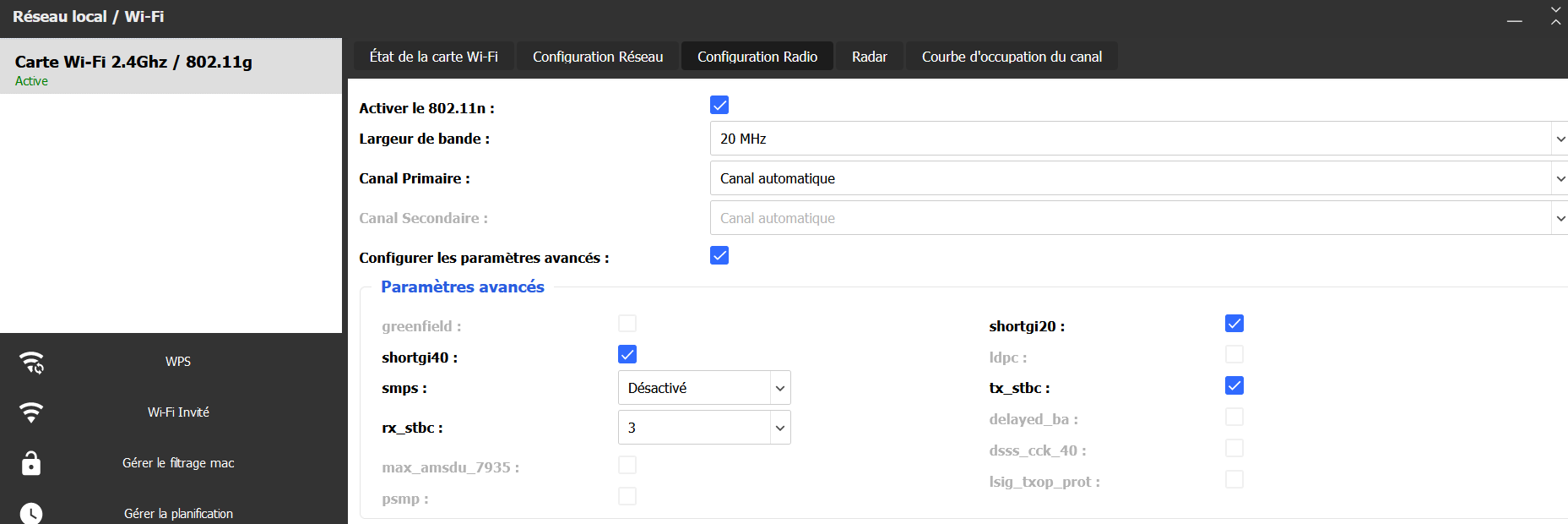This screenshot has width=1568, height=524.
Task: Uncheck the shortgi20 option
Action: [x=1234, y=324]
